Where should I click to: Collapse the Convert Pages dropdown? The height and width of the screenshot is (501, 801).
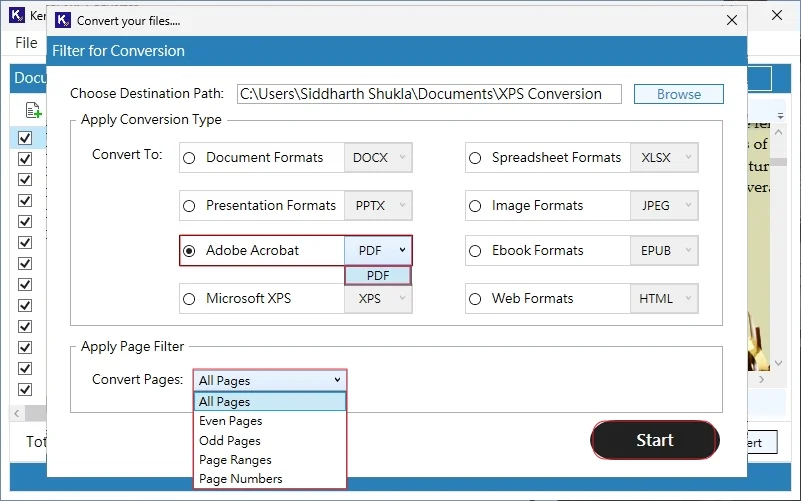[x=270, y=380]
